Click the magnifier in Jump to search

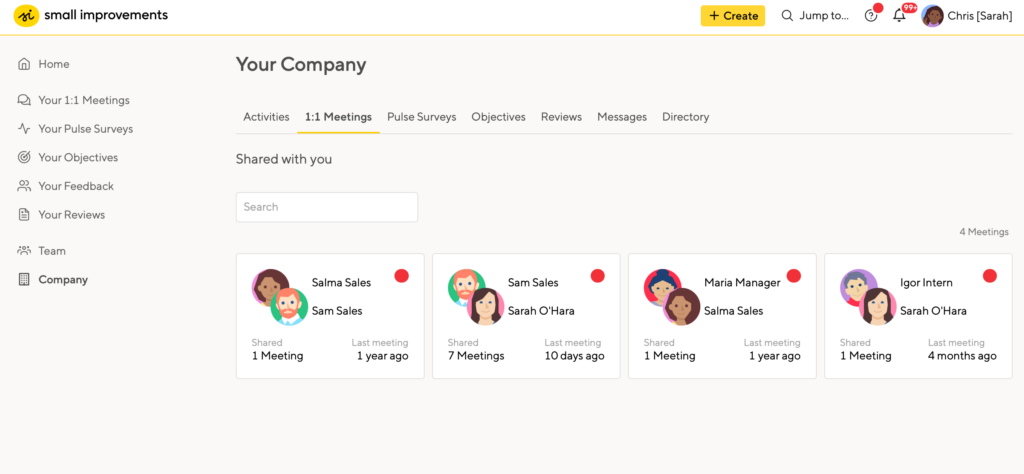(788, 16)
